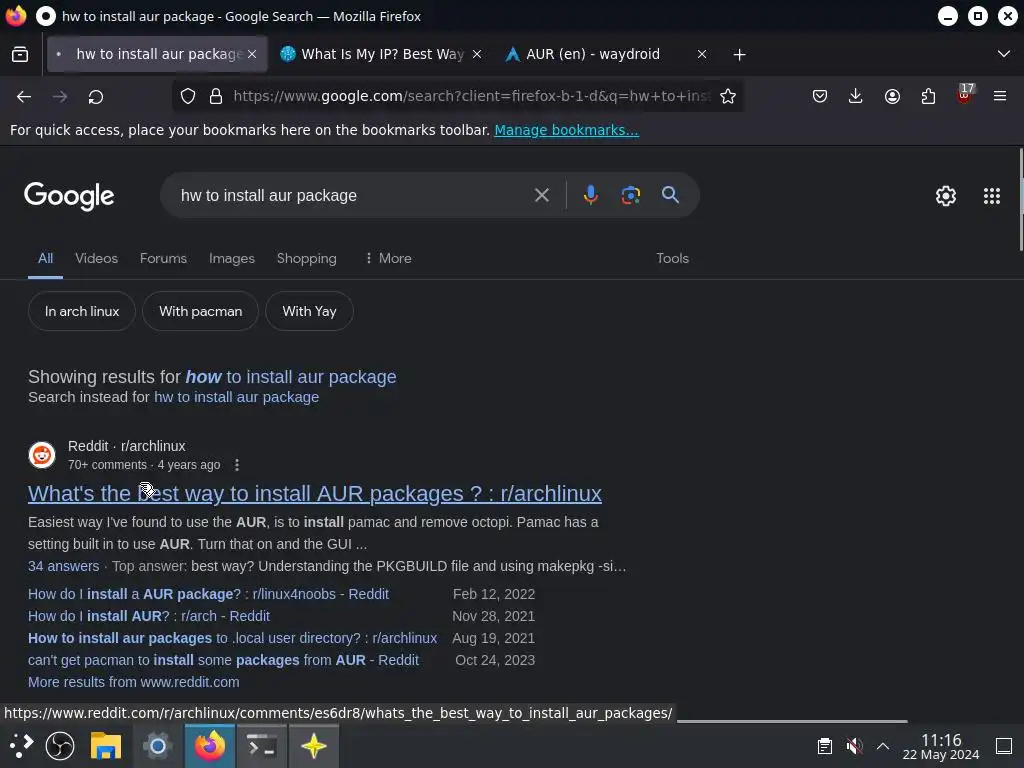Open How do I install a AUR package link

[208, 594]
